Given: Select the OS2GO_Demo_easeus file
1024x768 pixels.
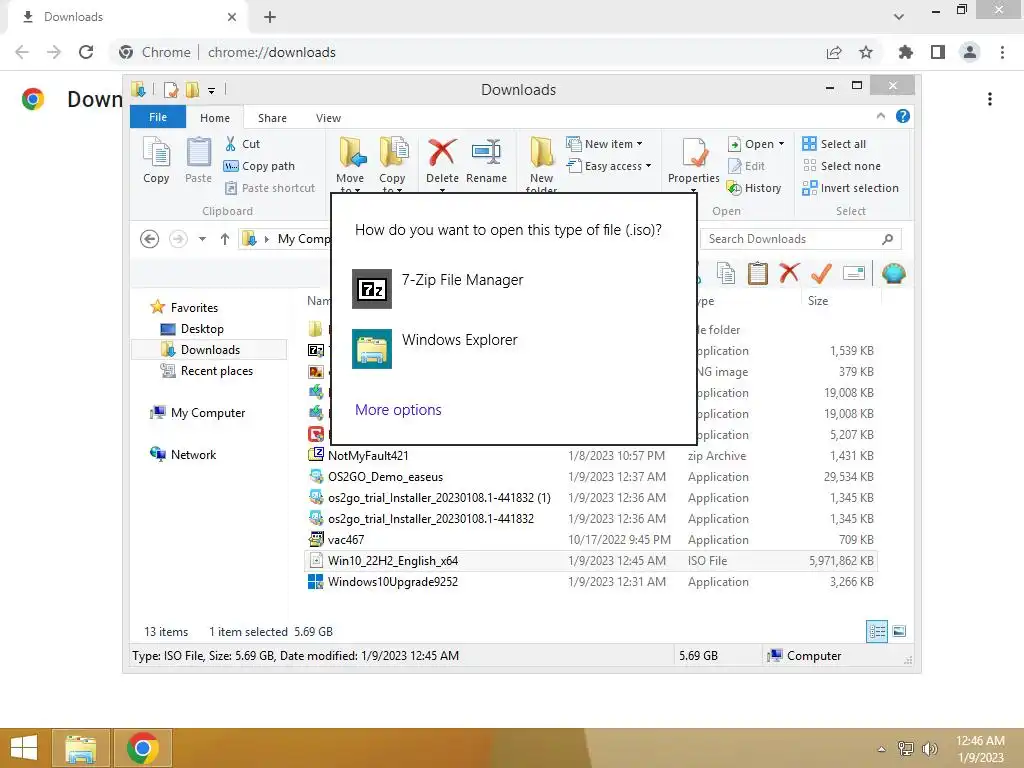Looking at the screenshot, I should [591, 477].
